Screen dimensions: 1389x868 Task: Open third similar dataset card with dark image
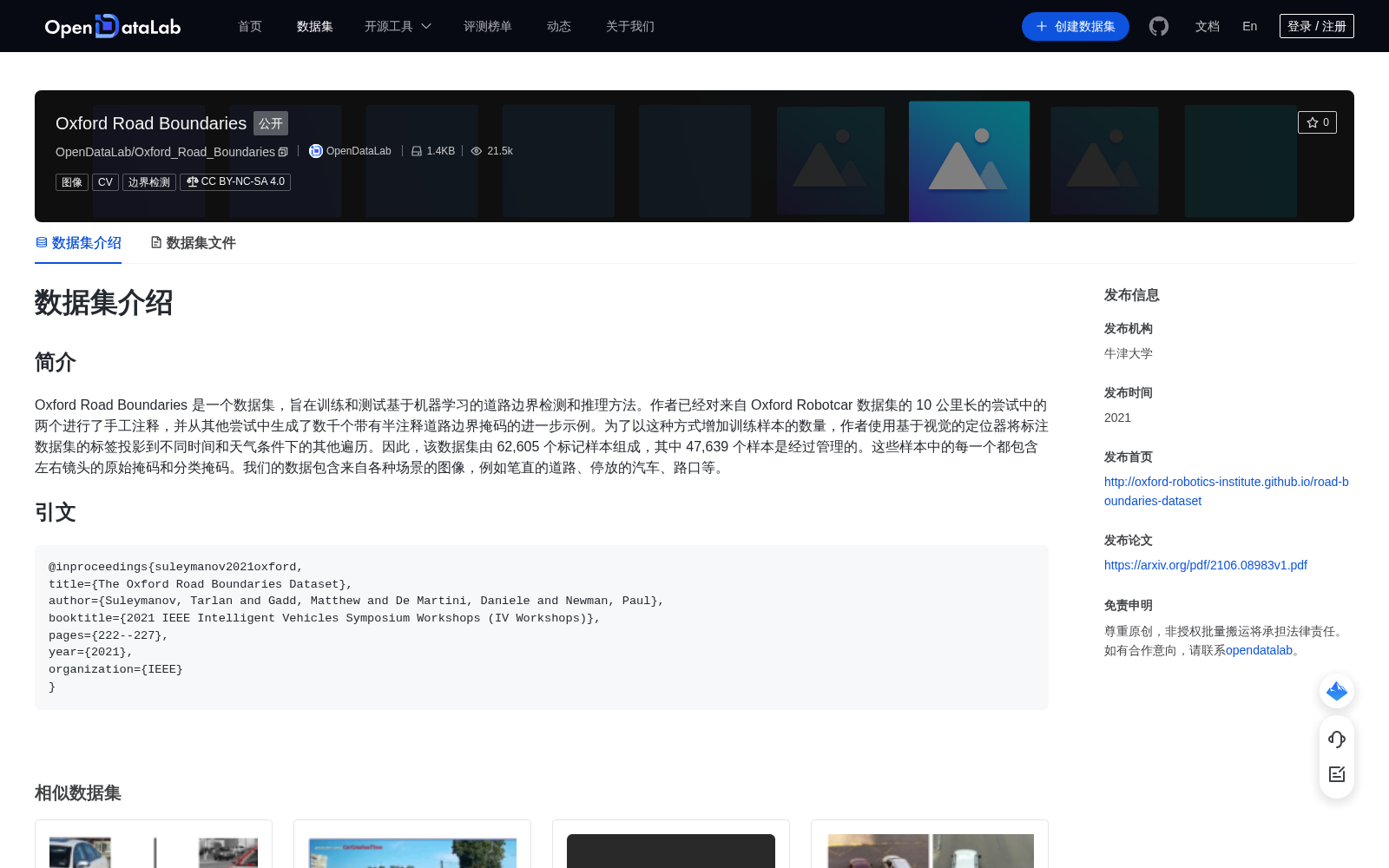pos(671,851)
